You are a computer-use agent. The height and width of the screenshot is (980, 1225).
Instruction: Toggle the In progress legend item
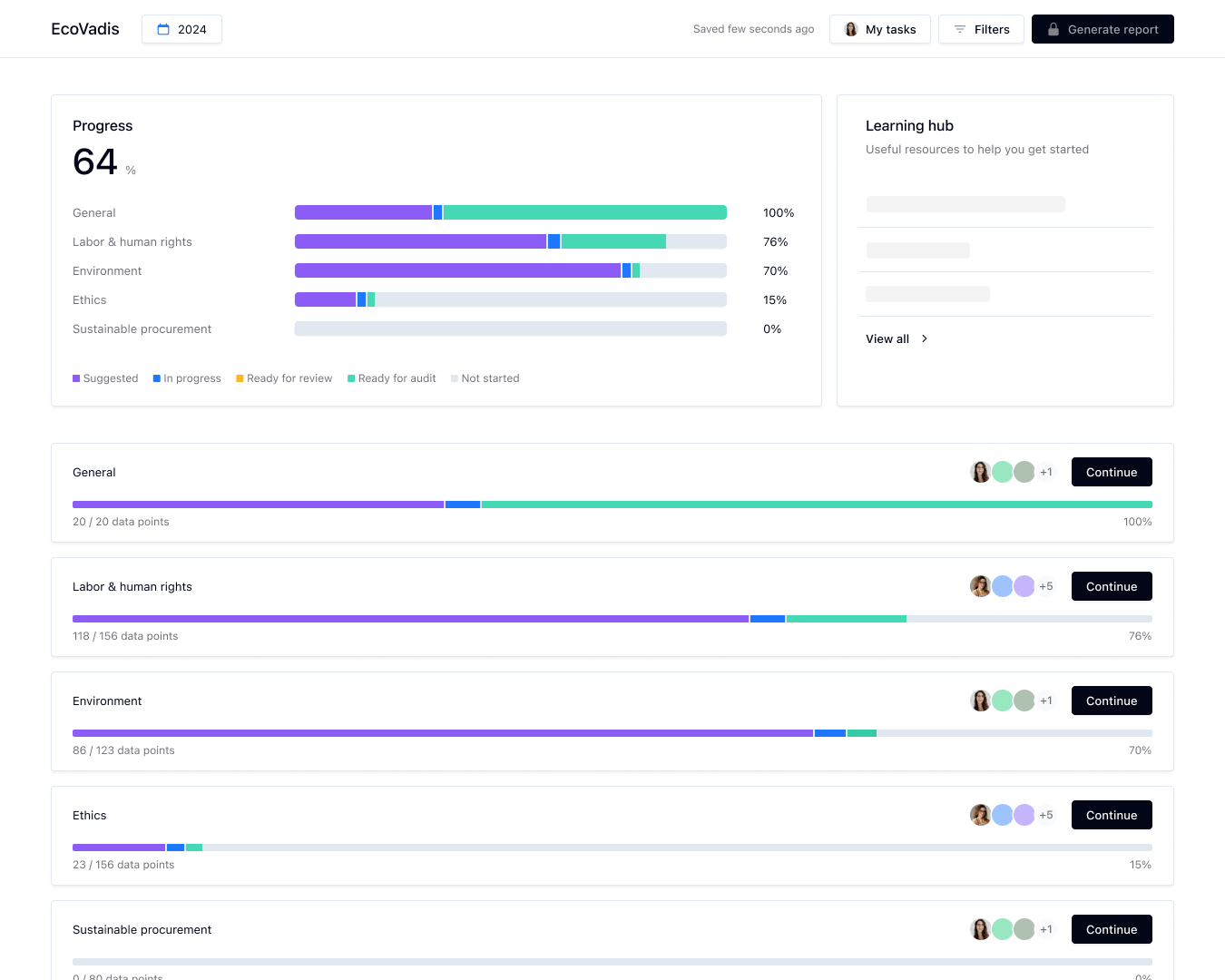click(187, 378)
